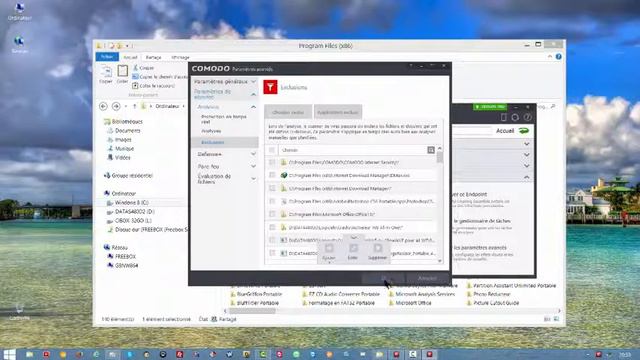Open the Corbeille desktop icon
Image resolution: width=640 pixels, height=360 pixels.
point(19,312)
